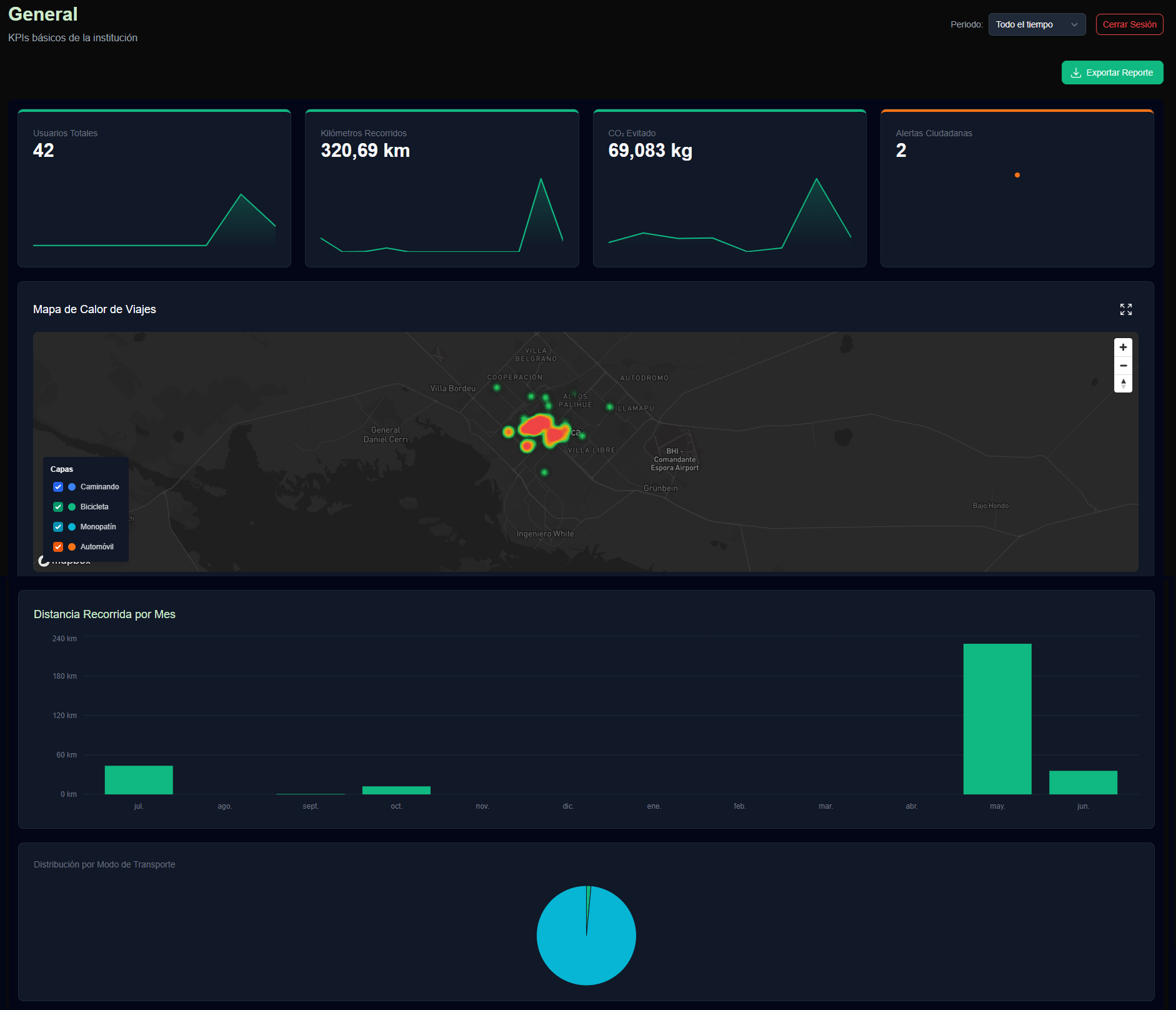Click the orange Automóvil color dot
Image resolution: width=1176 pixels, height=1010 pixels.
pyautogui.click(x=72, y=547)
